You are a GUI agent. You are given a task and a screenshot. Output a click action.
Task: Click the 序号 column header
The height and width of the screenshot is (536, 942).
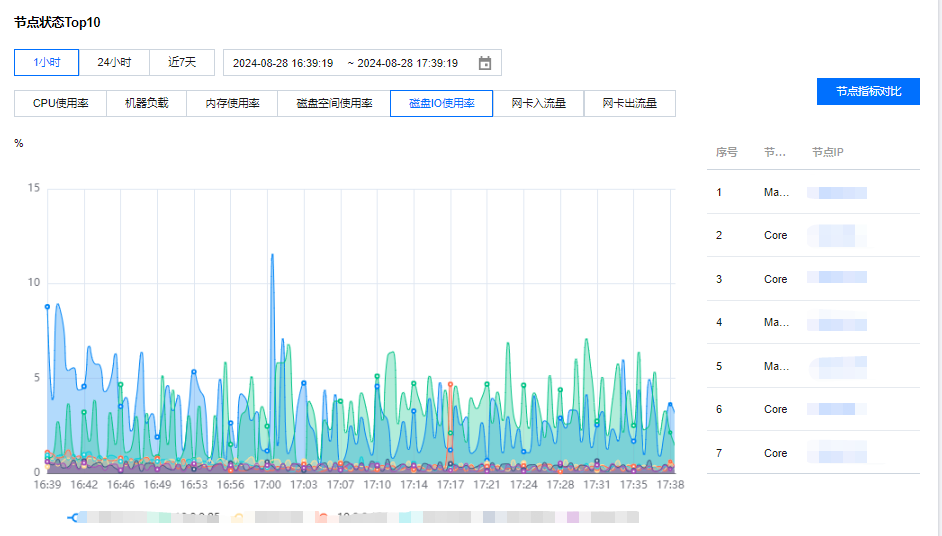(x=727, y=152)
